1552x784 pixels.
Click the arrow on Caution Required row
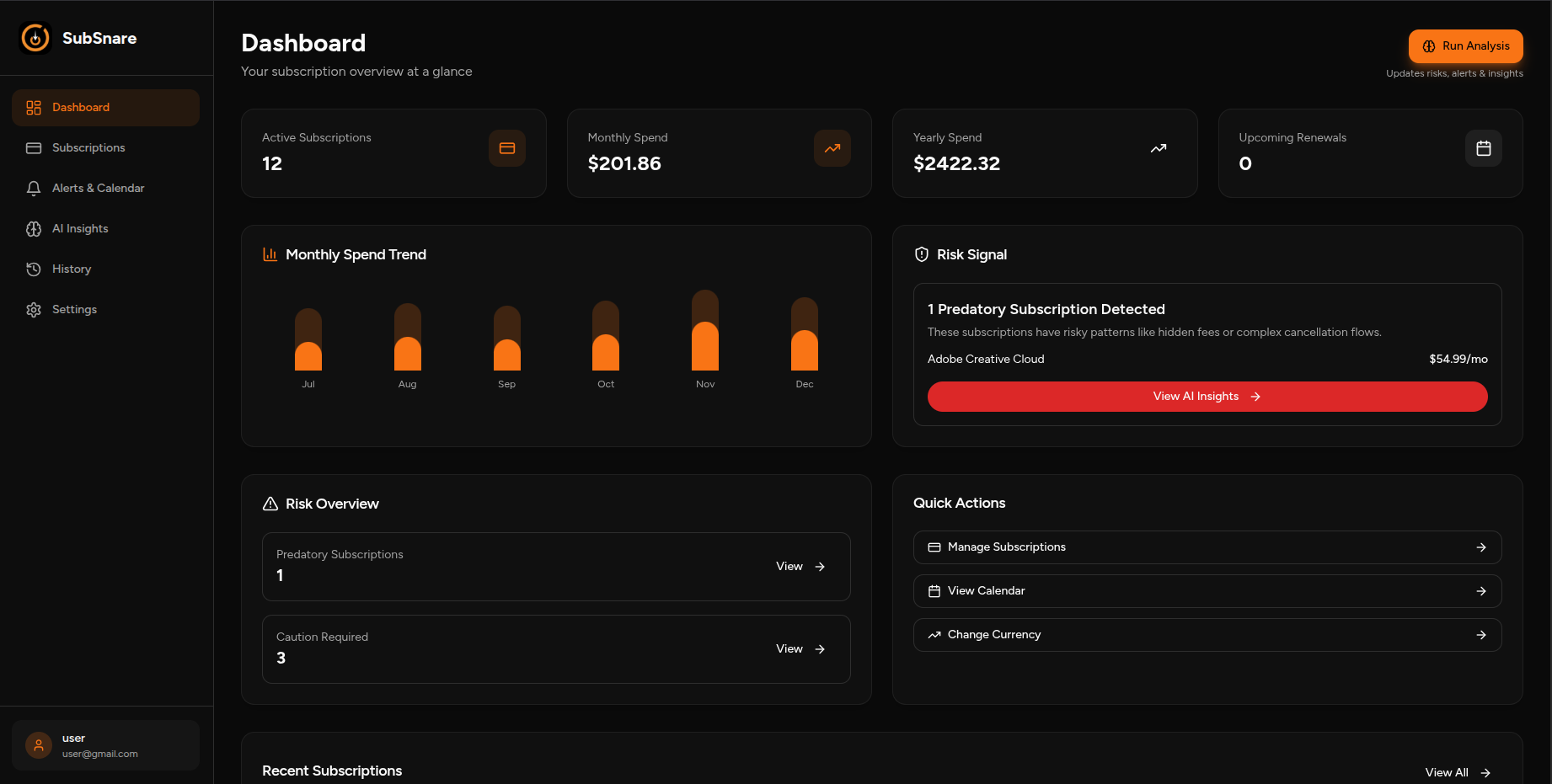click(x=820, y=649)
